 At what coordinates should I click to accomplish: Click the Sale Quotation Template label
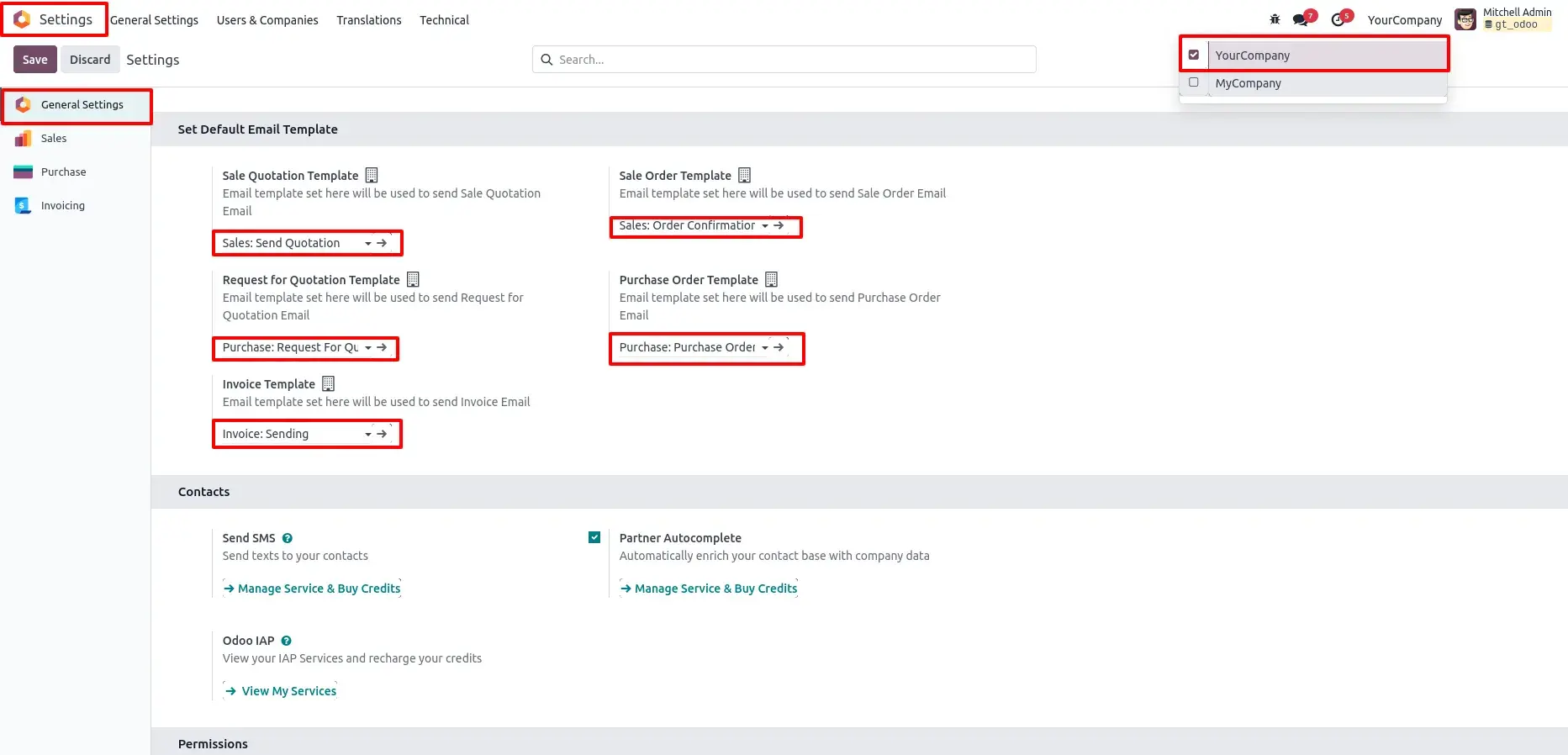pyautogui.click(x=291, y=176)
